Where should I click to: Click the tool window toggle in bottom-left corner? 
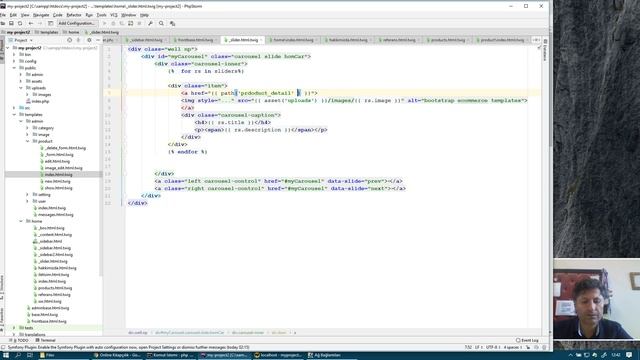tap(3, 347)
